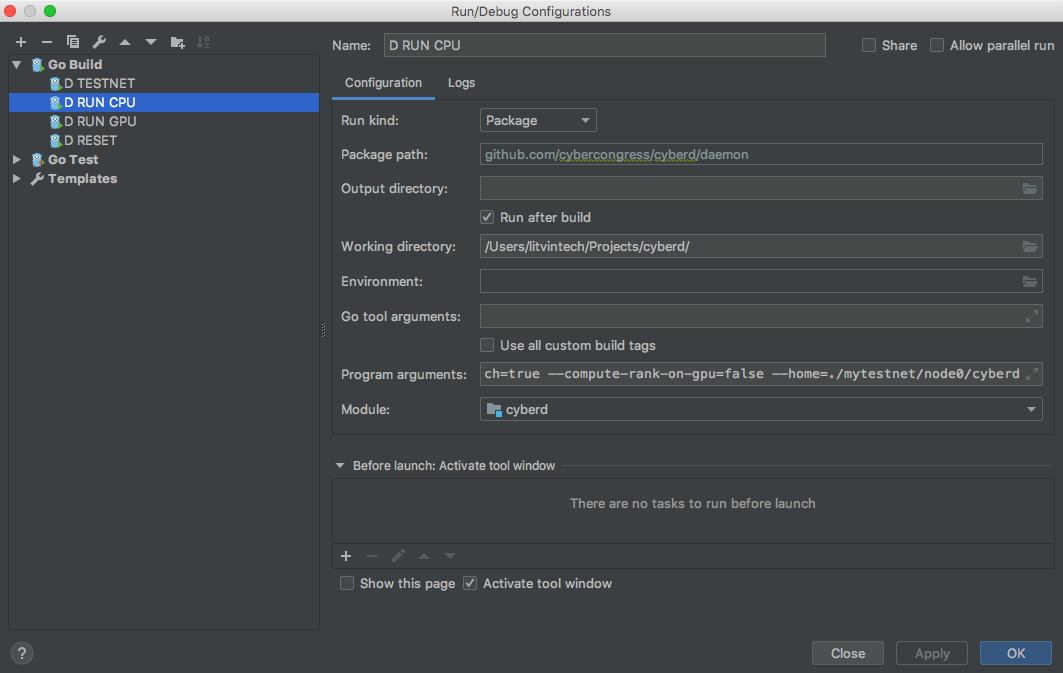This screenshot has width=1063, height=673.
Task: Enable Allow parallel run option
Action: (937, 45)
